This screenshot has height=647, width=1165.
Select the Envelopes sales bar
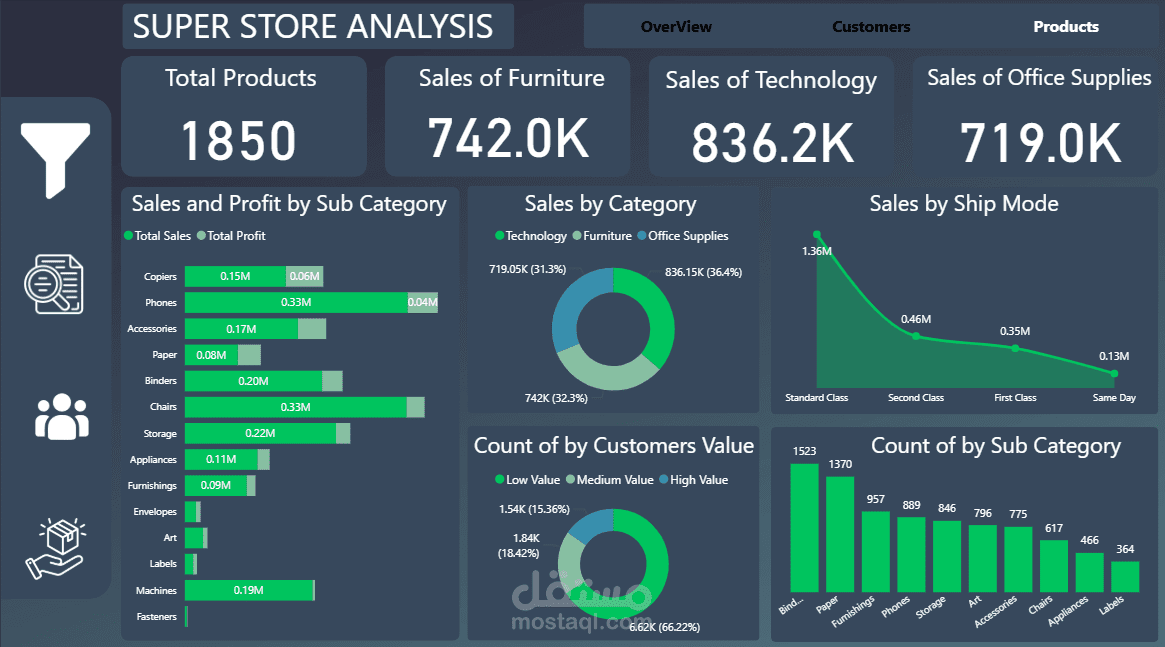pos(190,511)
